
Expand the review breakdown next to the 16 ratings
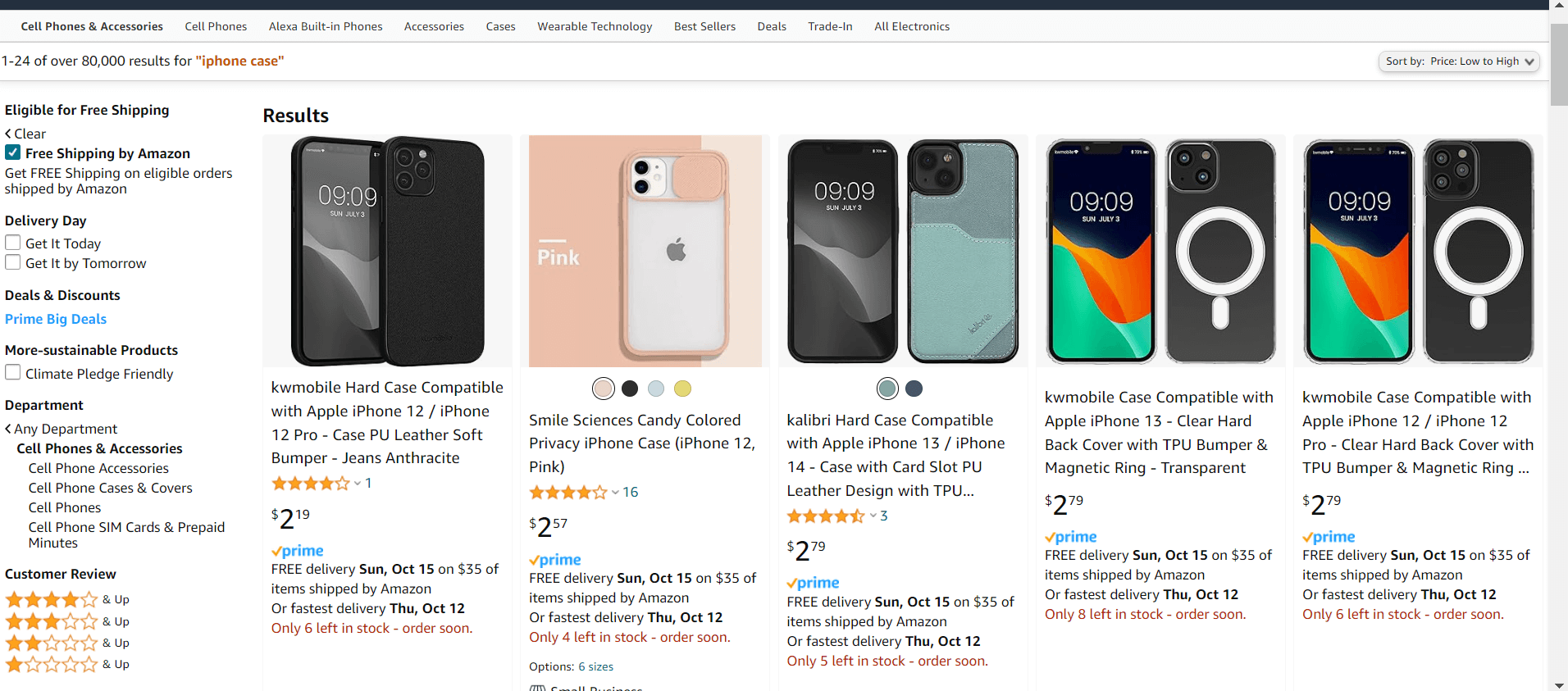pyautogui.click(x=614, y=493)
